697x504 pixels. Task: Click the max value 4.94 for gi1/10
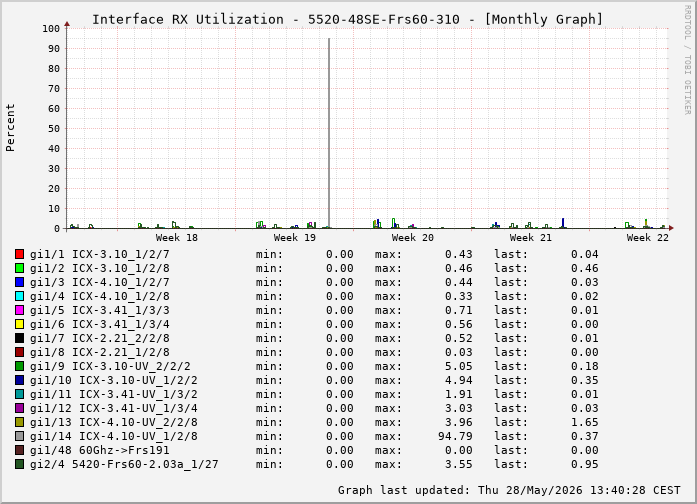click(459, 380)
